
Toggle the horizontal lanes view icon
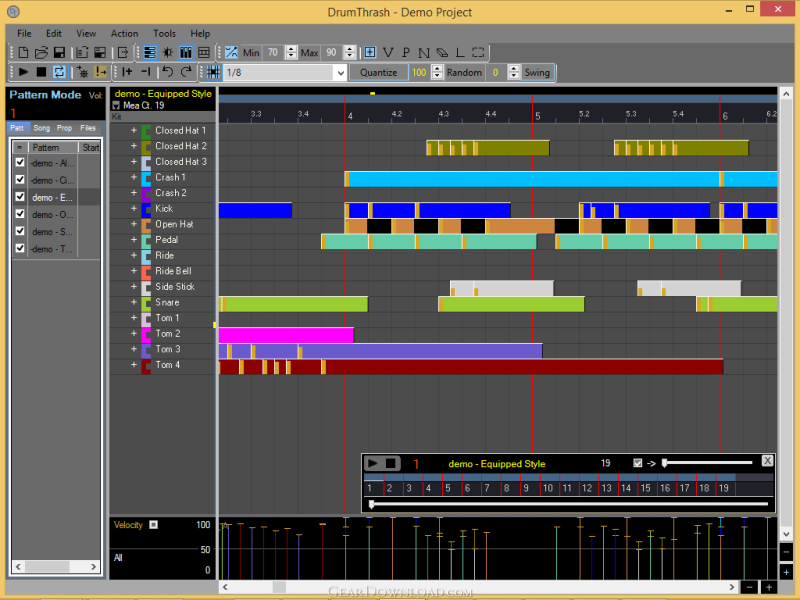(x=149, y=53)
